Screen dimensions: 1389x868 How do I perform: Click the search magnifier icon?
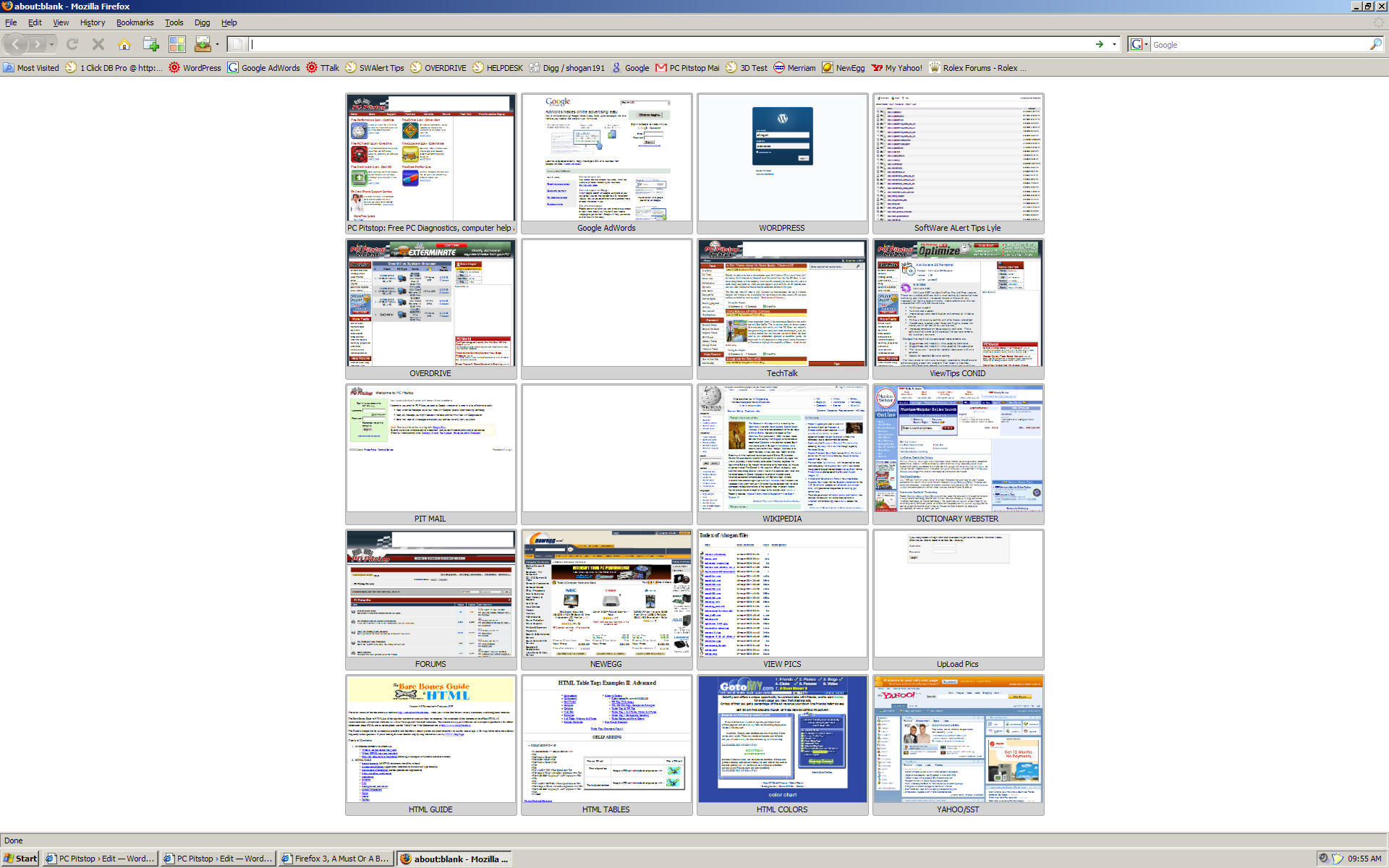click(x=1375, y=45)
